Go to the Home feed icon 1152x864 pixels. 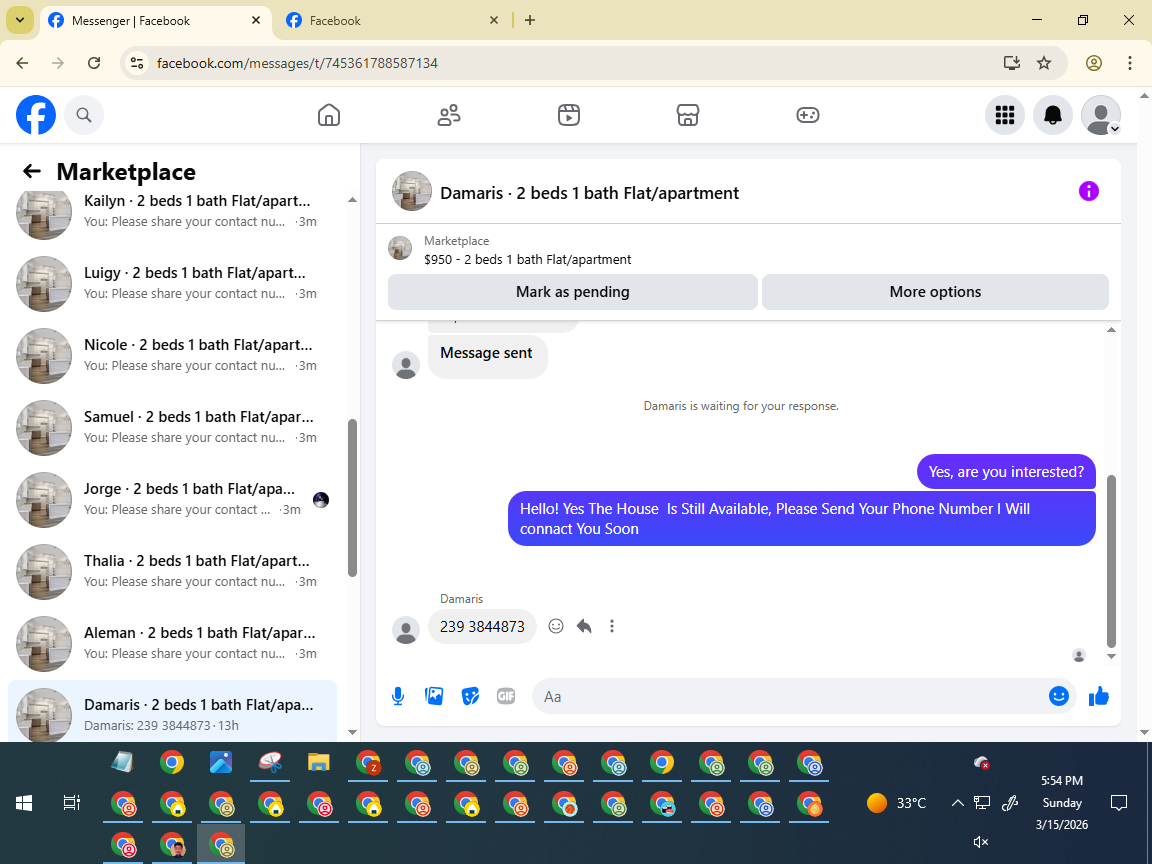click(328, 115)
